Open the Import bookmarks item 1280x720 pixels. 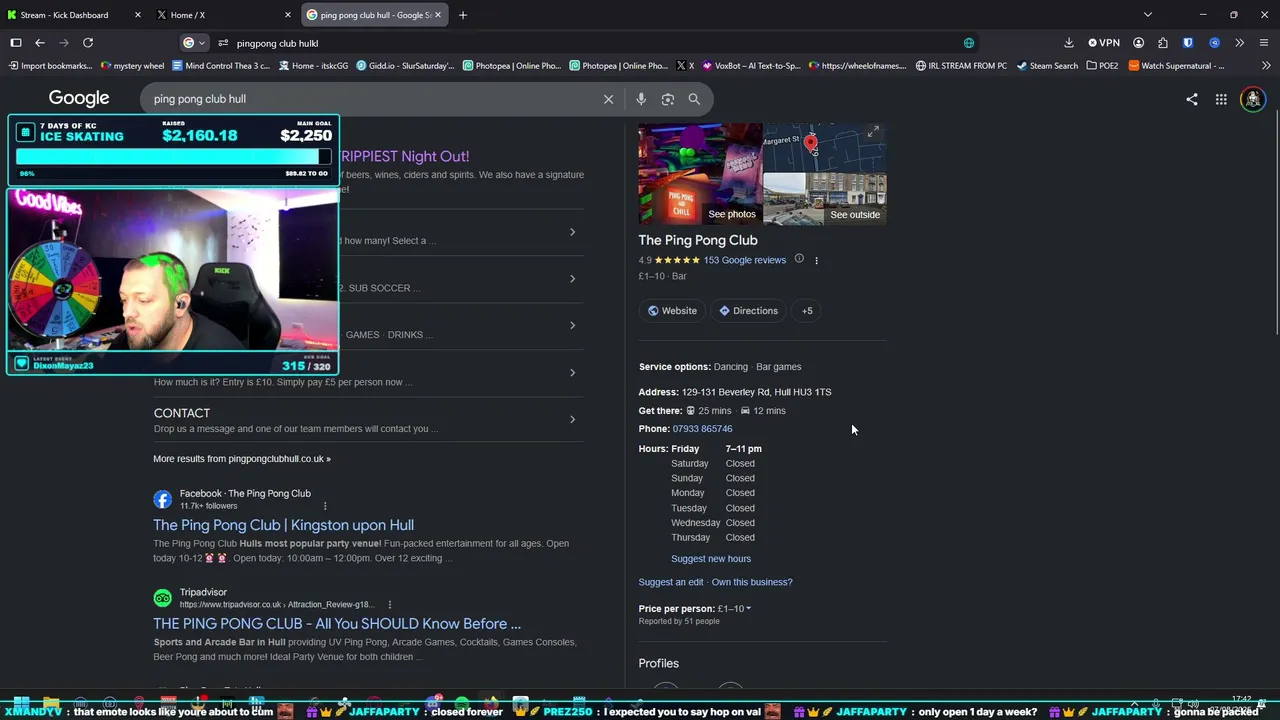point(49,66)
